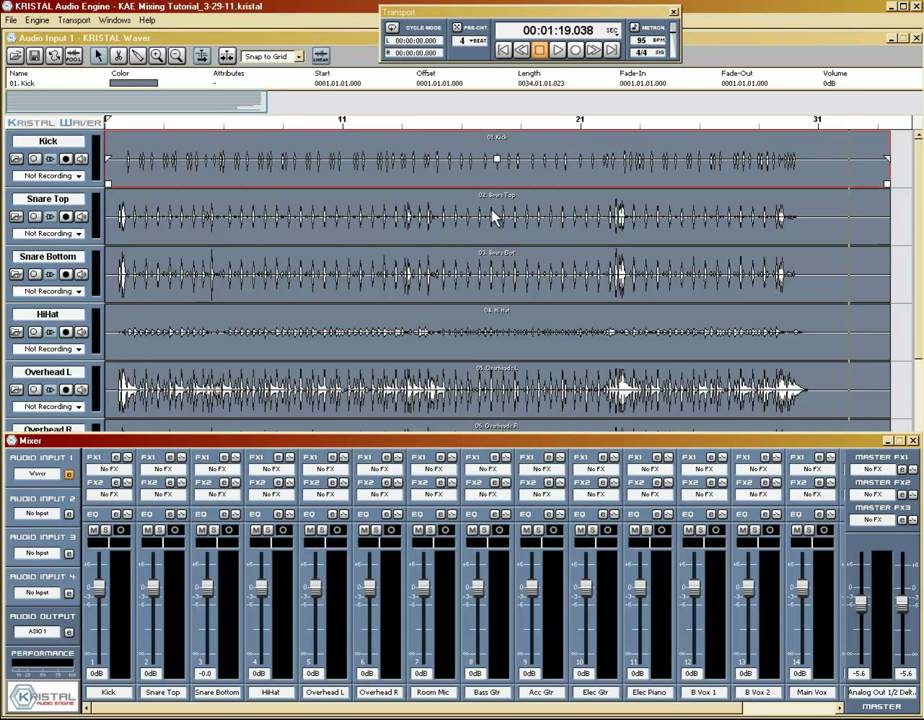Toggle the pre-count icon in Transport

coord(457,27)
